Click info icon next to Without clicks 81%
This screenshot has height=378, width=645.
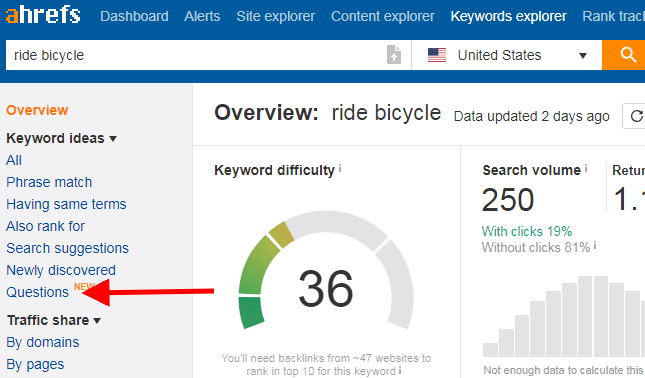pyautogui.click(x=595, y=246)
